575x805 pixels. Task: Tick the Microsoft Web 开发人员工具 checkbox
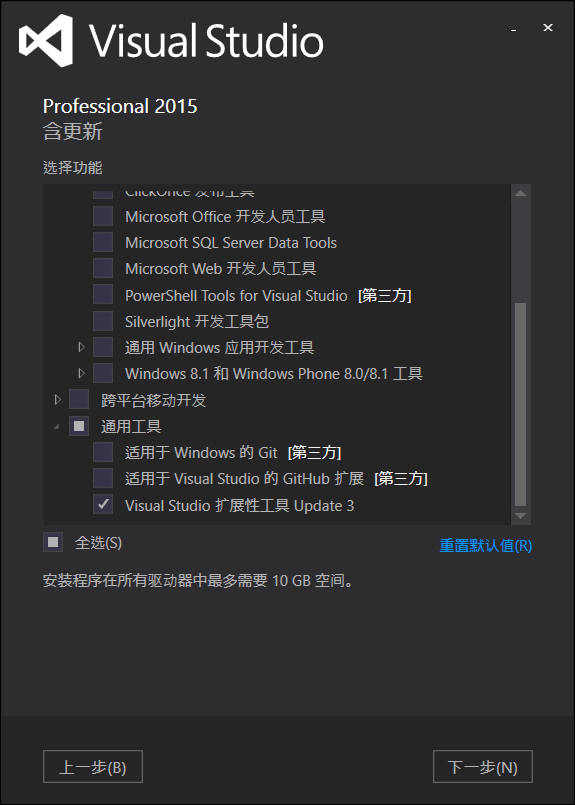pyautogui.click(x=103, y=269)
